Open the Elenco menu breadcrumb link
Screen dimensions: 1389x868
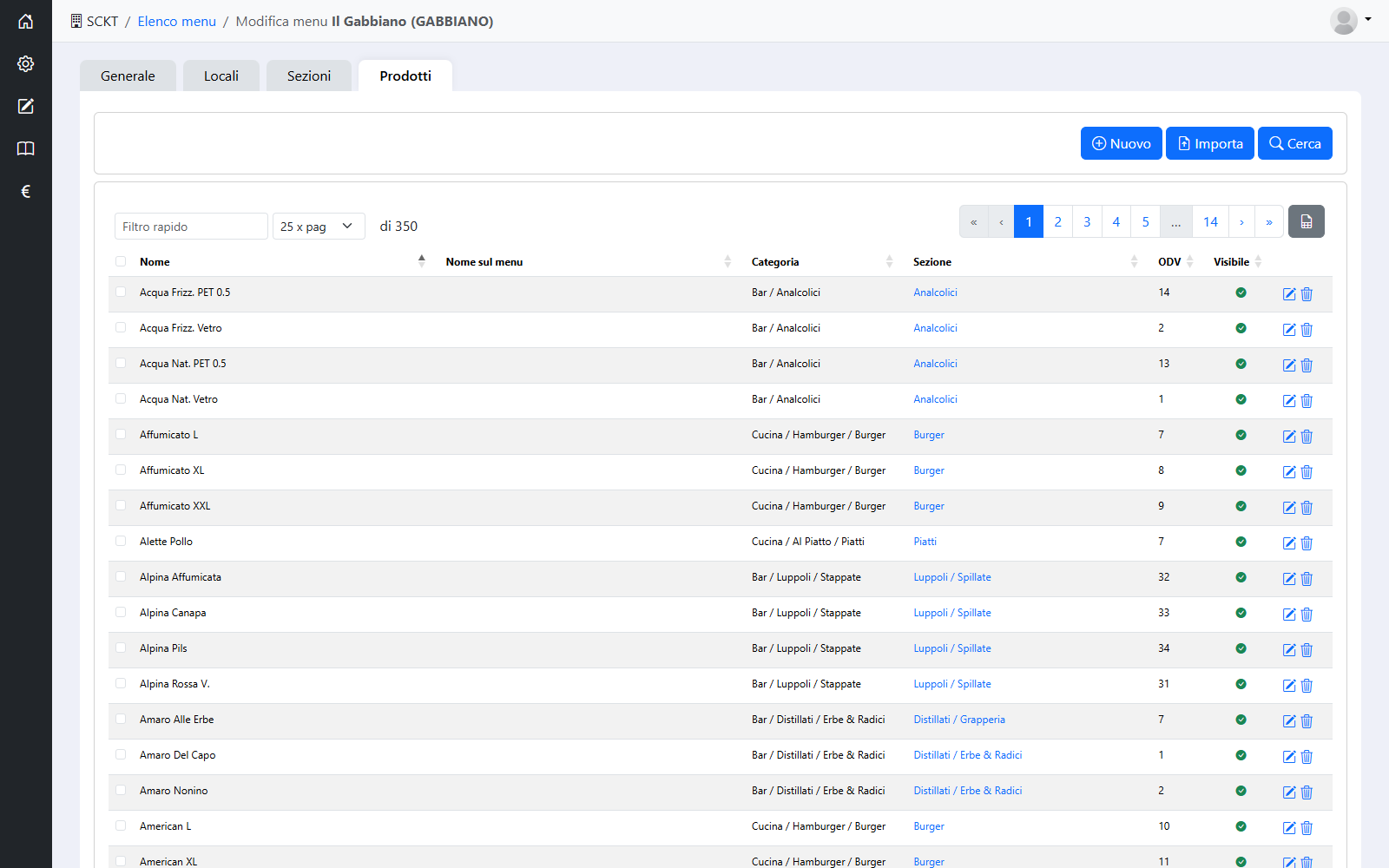(177, 21)
